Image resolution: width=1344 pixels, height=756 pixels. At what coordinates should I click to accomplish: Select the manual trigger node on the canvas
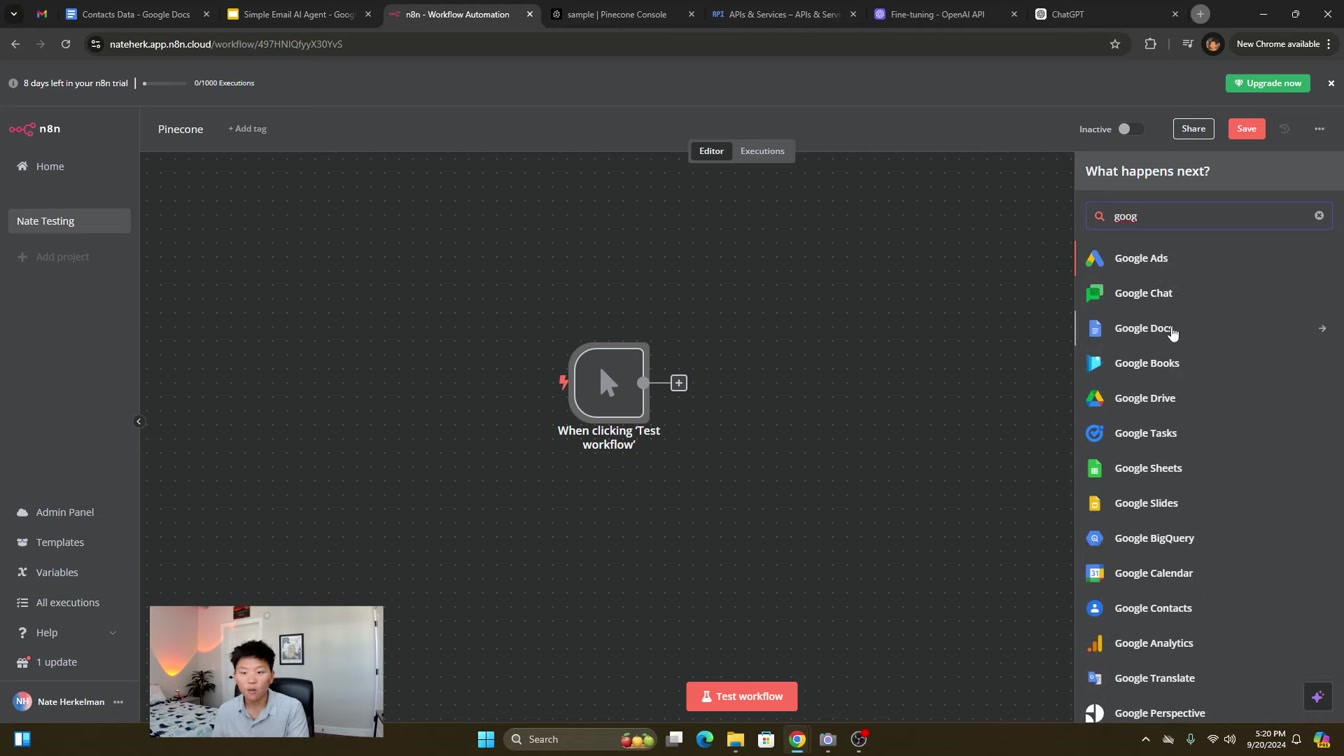609,382
